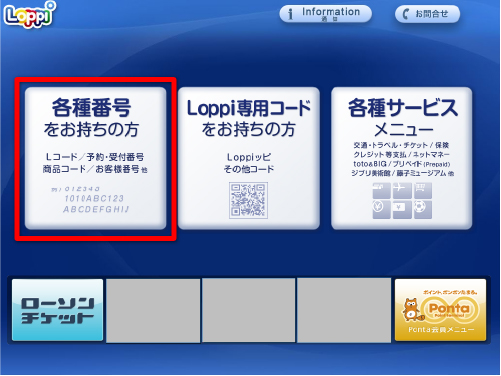501x376 pixels.
Task: Select 各種番号をお持ちの方 panel
Action: (x=96, y=158)
